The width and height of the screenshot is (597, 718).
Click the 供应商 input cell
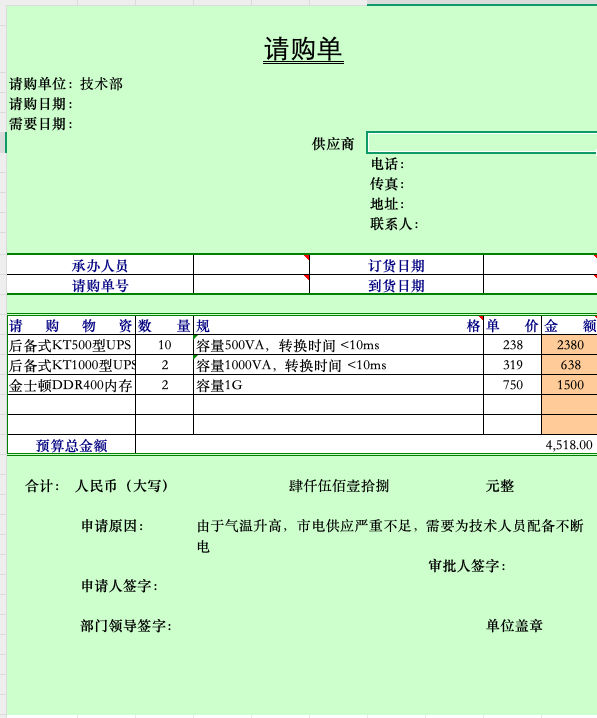tap(482, 143)
